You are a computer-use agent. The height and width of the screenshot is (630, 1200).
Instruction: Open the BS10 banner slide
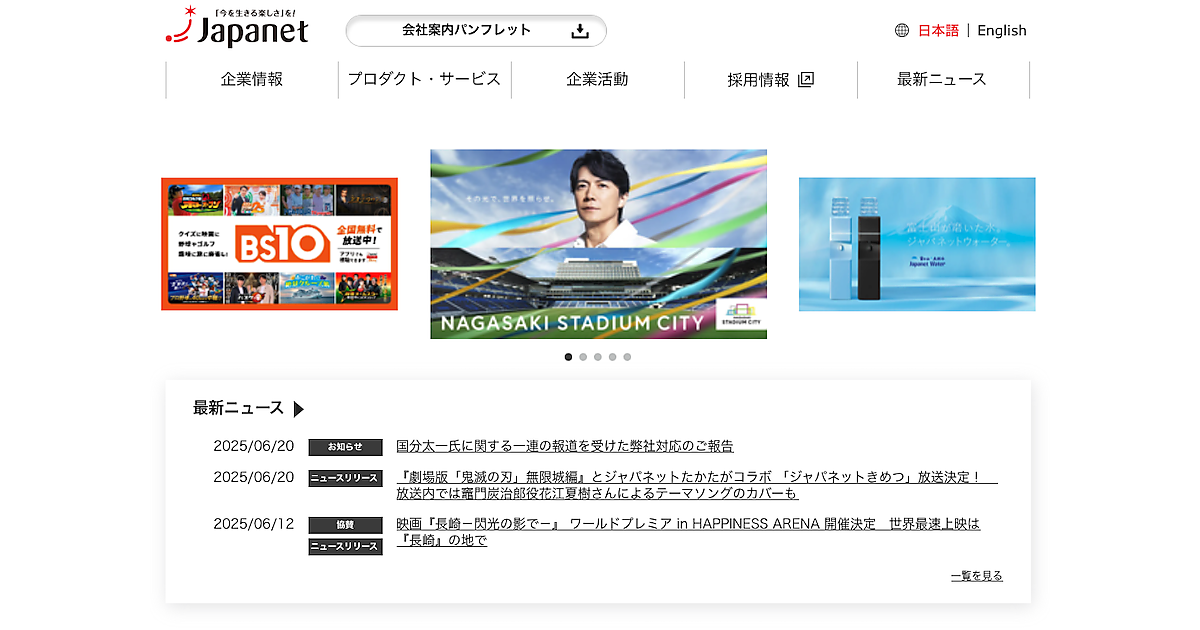279,244
